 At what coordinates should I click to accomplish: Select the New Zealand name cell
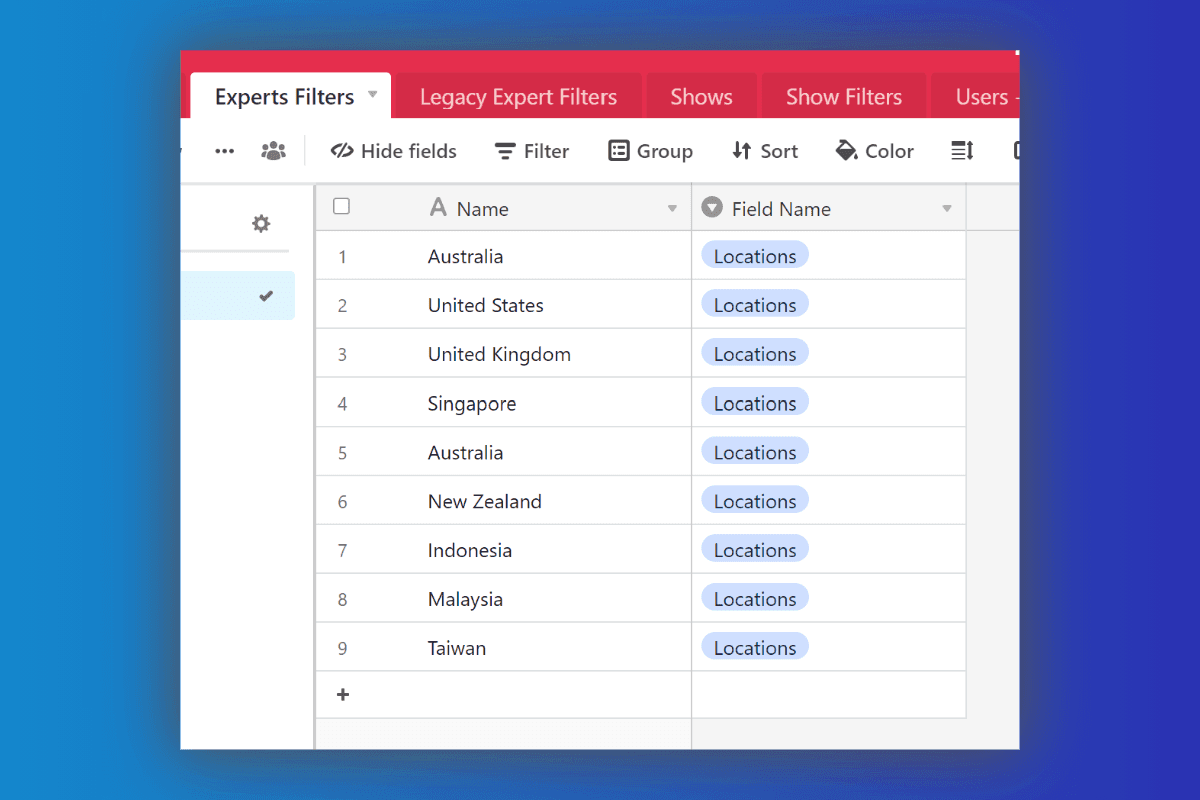pyautogui.click(x=485, y=501)
